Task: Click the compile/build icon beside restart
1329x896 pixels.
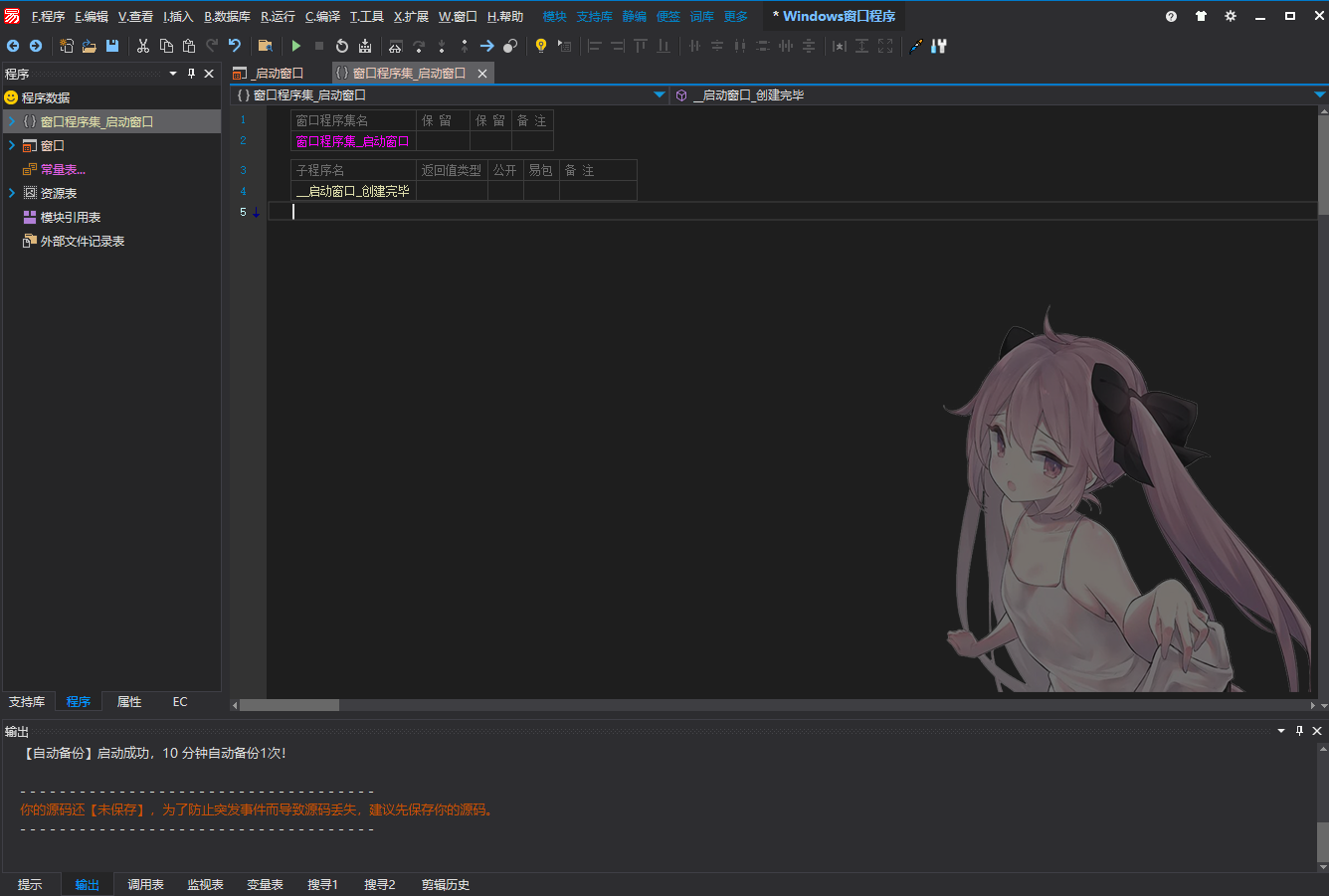Action: click(x=365, y=46)
